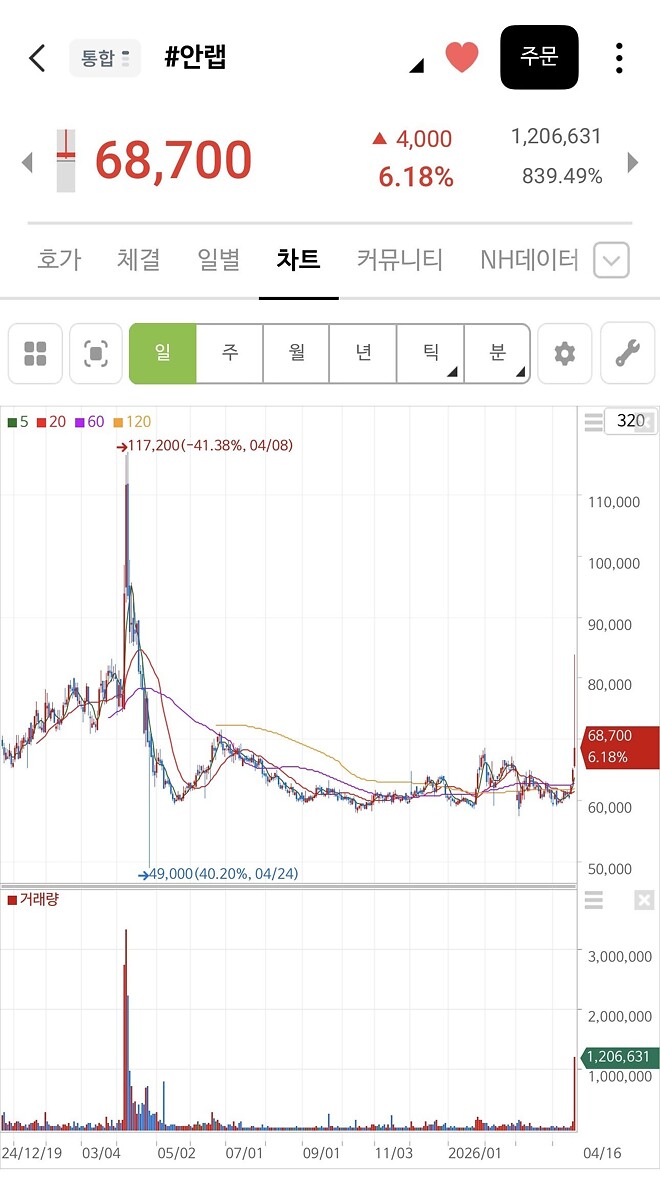Open the wrench tools icon
This screenshot has height=1191, width=660.
point(627,353)
